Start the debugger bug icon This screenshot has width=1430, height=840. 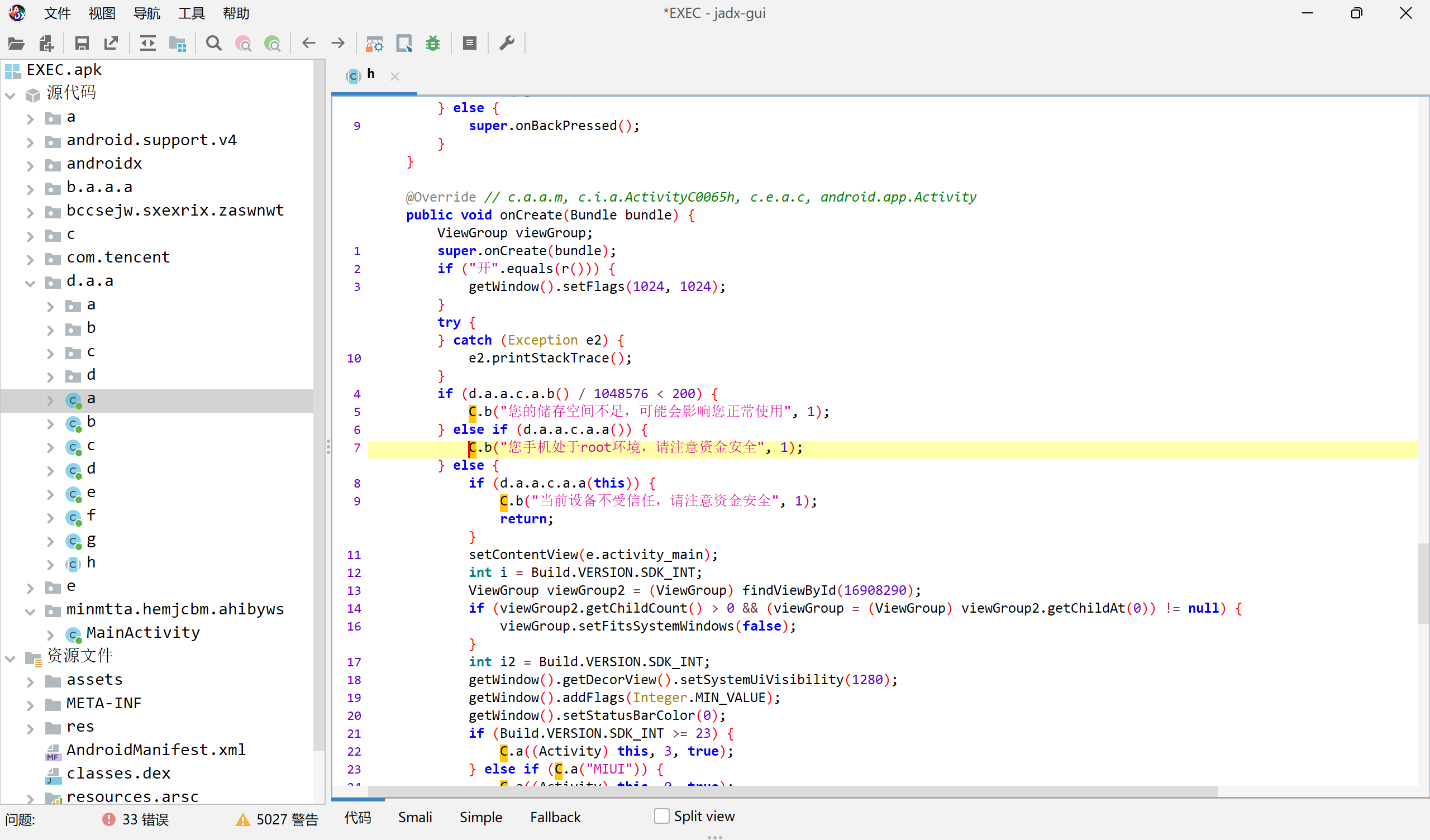pyautogui.click(x=433, y=43)
